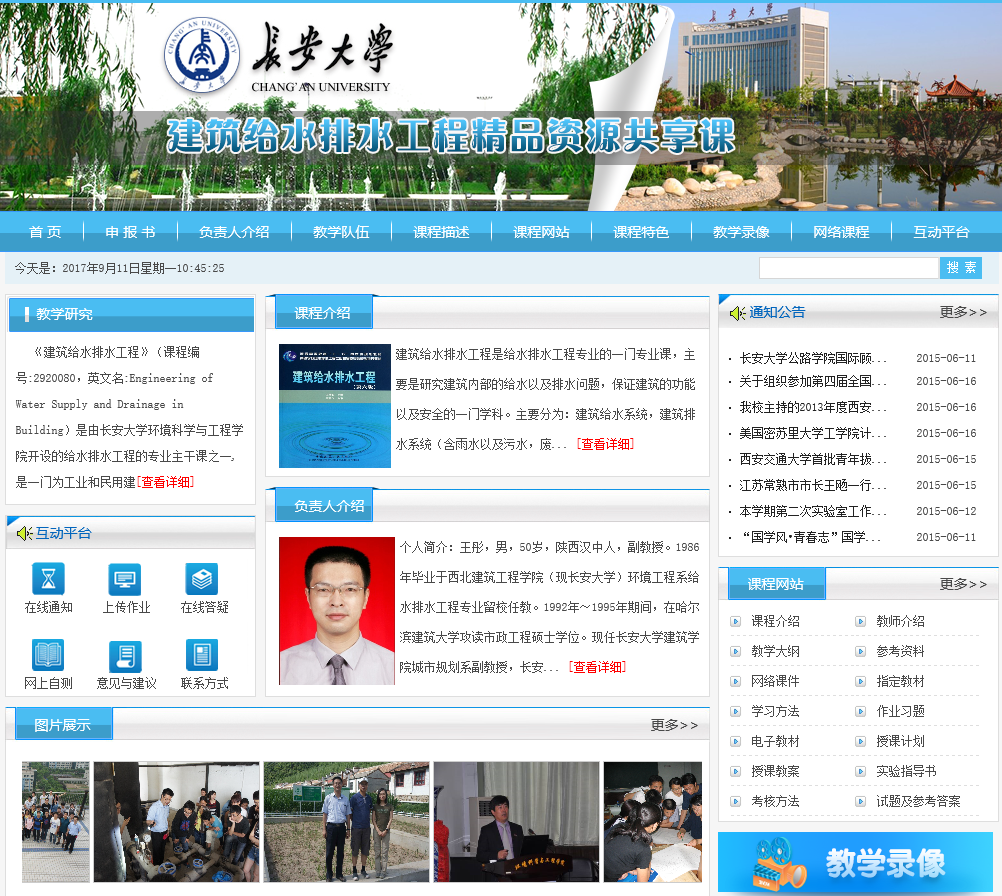Click the 教学录像 film camera banner
1002x896 pixels.
pyautogui.click(x=855, y=863)
